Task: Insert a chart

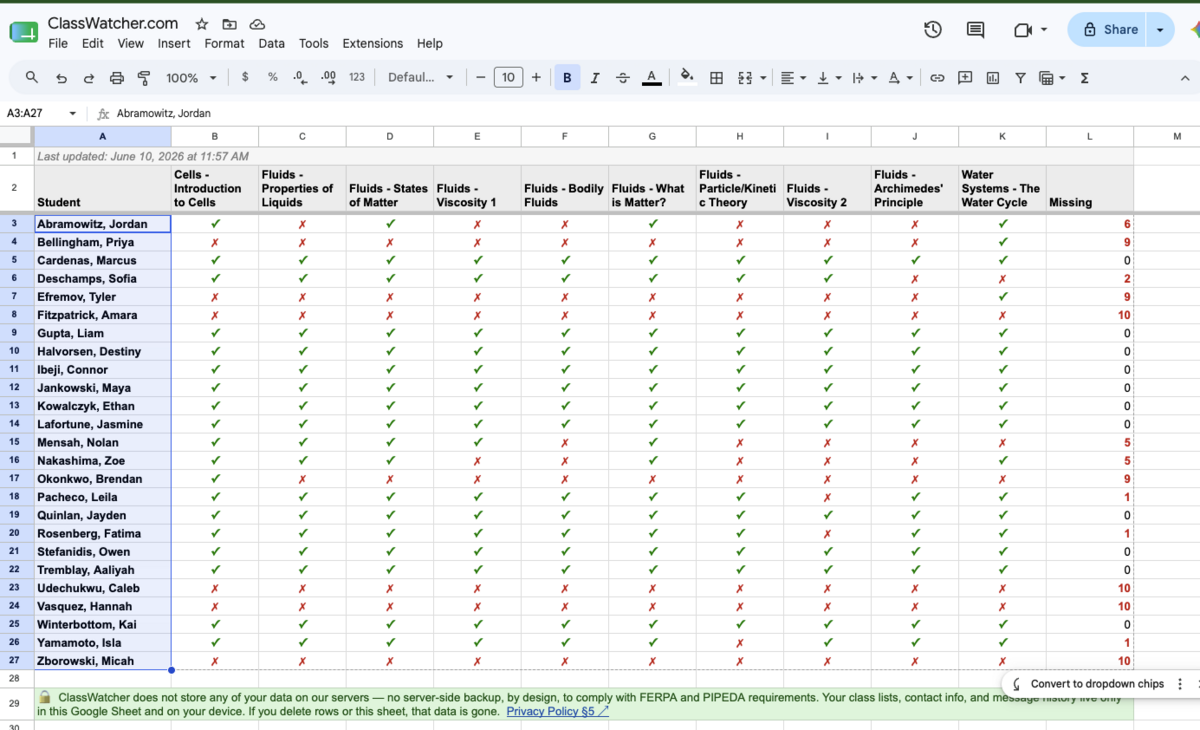Action: point(993,77)
